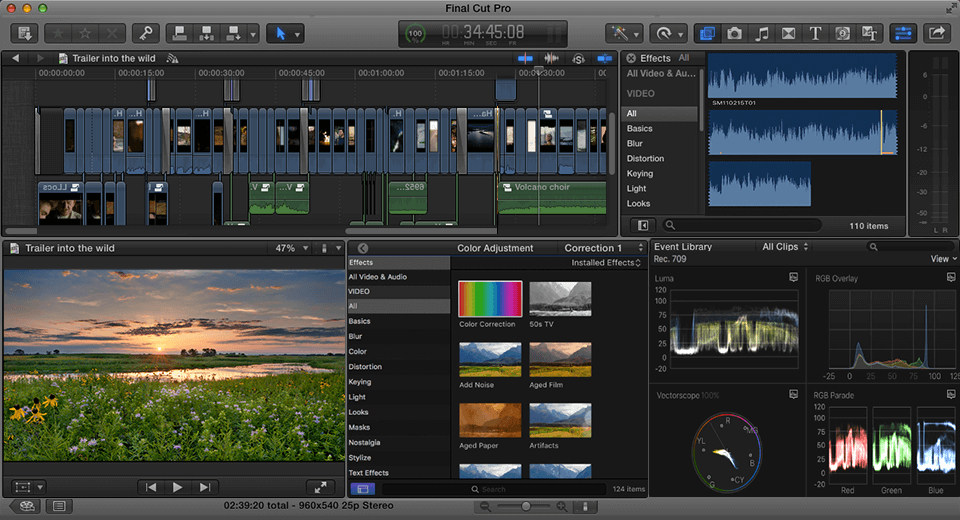Click the background tasks 100% indicator
Image resolution: width=960 pixels, height=520 pixels.
(415, 34)
